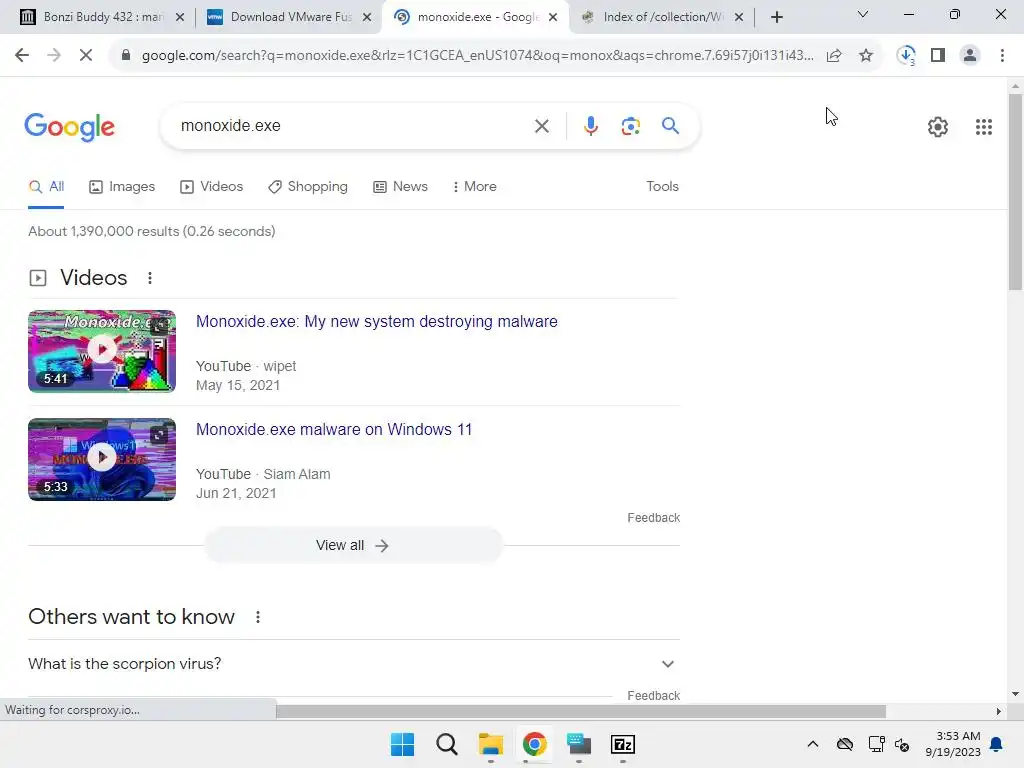The width and height of the screenshot is (1024, 768).
Task: Clear the search box with X icon
Action: [x=541, y=126]
